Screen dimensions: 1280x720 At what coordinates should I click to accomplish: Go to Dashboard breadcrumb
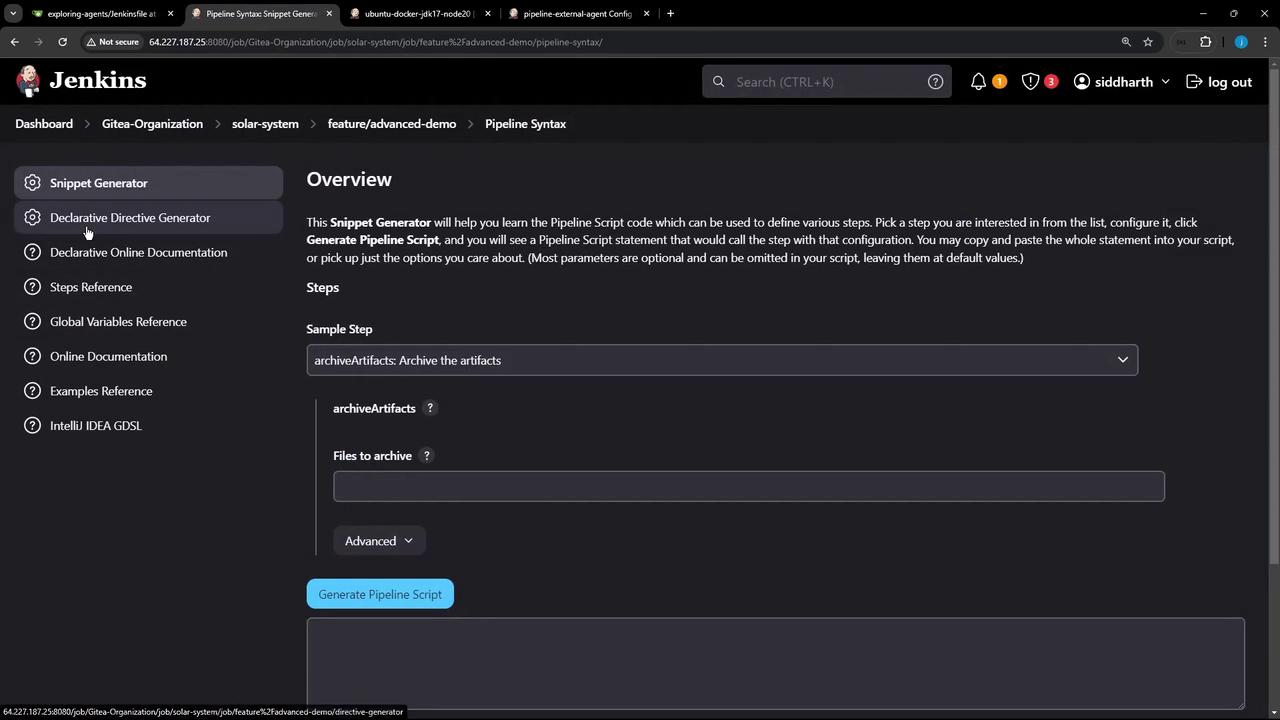44,124
